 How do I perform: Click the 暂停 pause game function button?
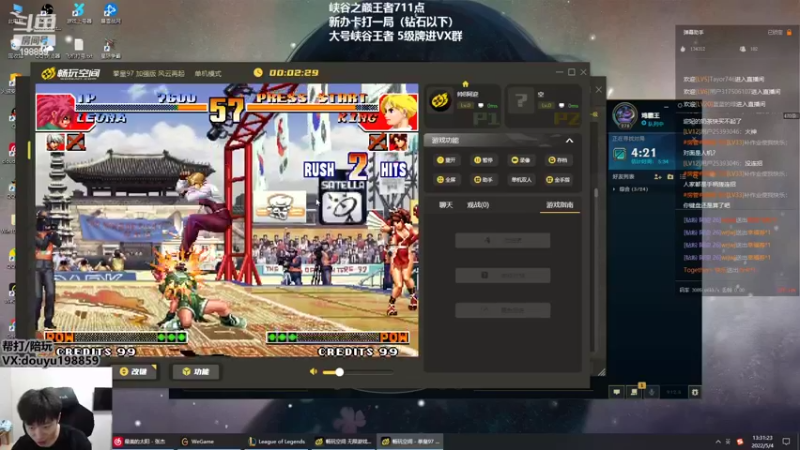tap(483, 160)
